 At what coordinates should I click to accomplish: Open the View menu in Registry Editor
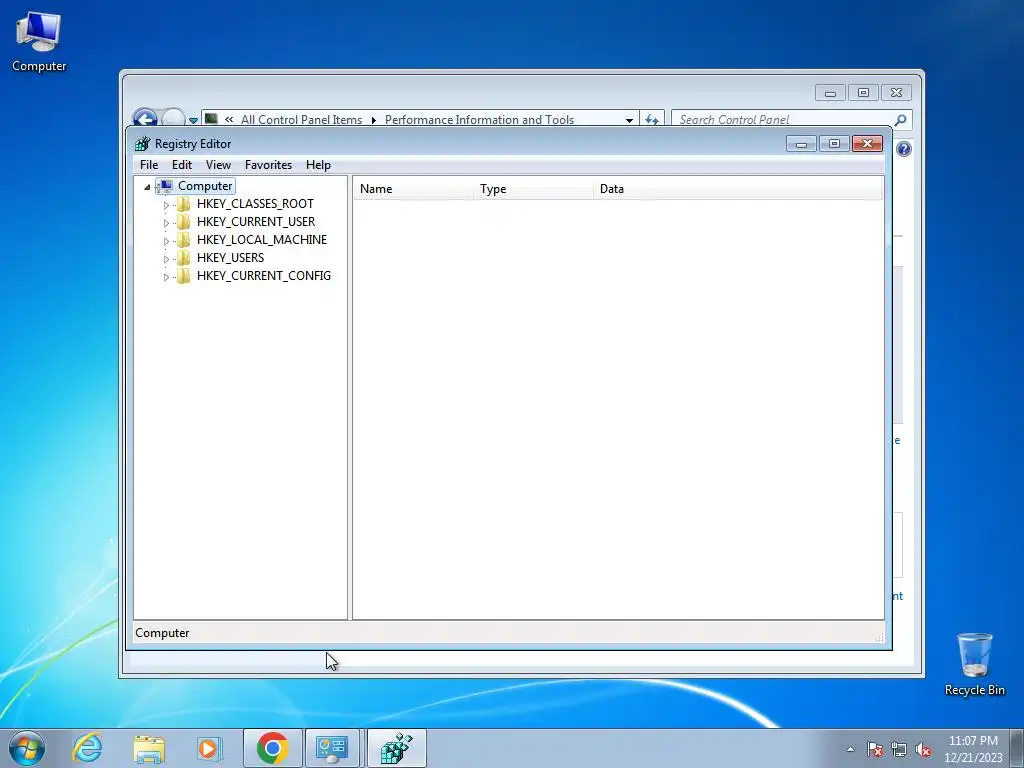218,165
